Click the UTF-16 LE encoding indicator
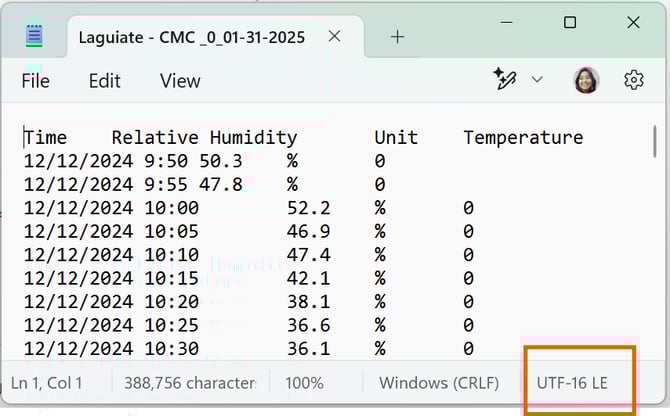Image resolution: width=670 pixels, height=416 pixels. 571,383
